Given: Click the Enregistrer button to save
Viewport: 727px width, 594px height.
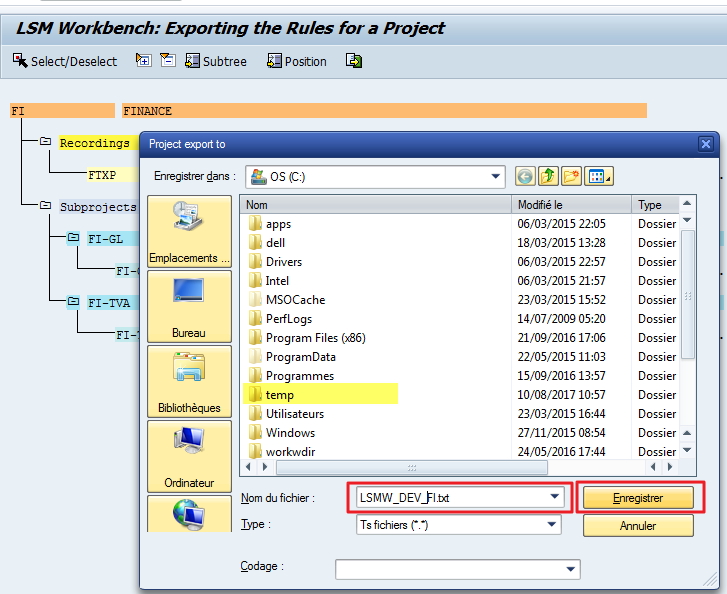Looking at the screenshot, I should click(638, 498).
